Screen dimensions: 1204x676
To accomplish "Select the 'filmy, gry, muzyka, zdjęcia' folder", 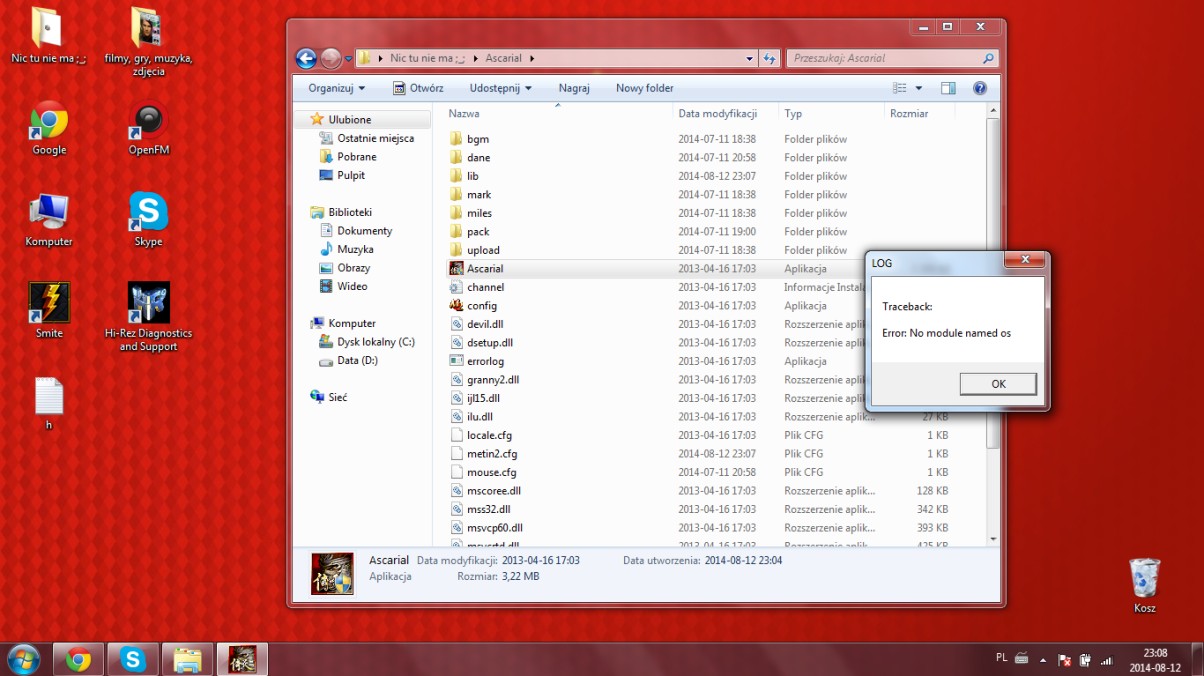I will (x=149, y=42).
